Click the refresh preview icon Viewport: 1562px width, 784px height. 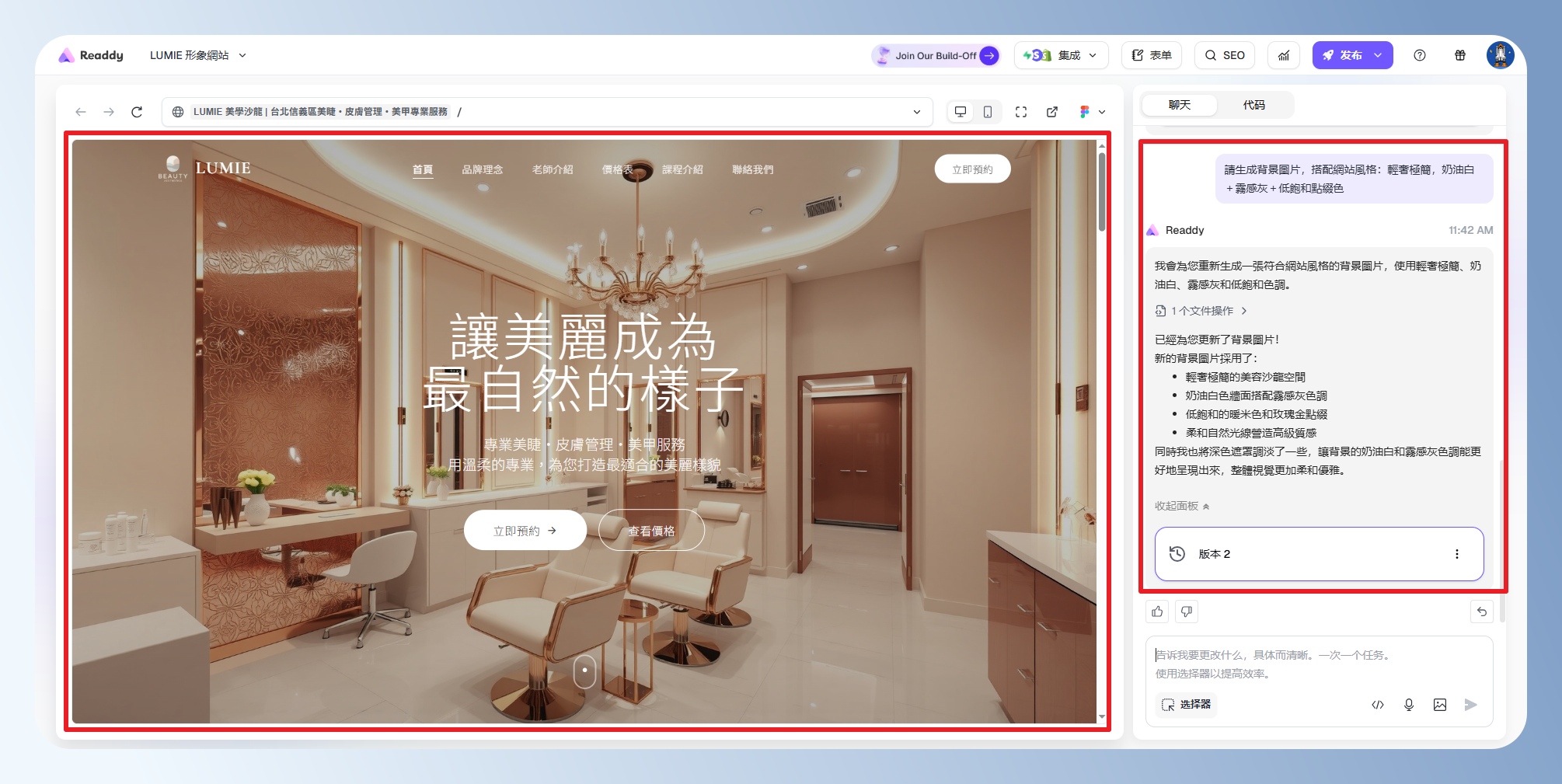click(x=137, y=112)
